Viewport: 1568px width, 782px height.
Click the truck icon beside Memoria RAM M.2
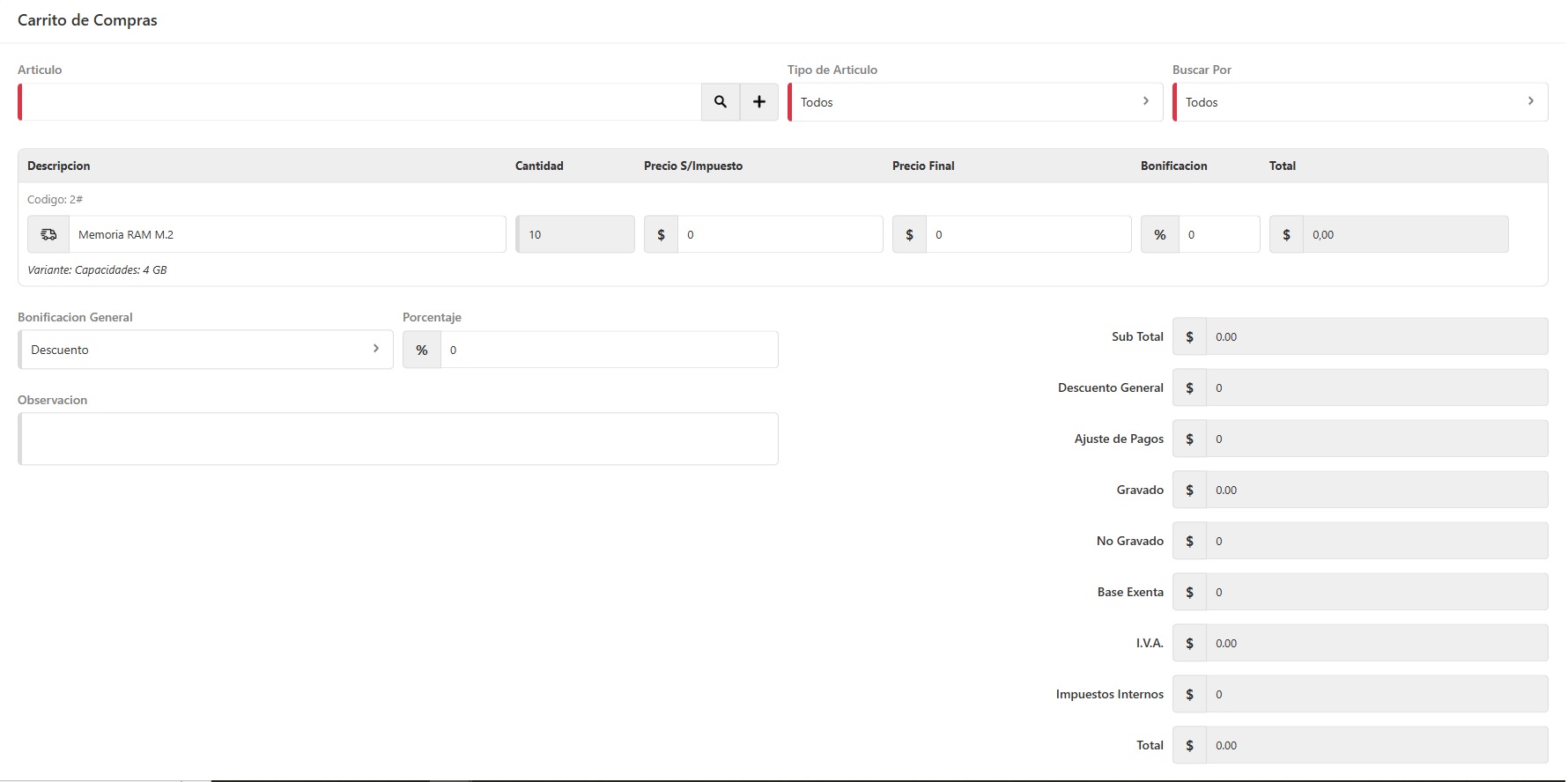click(48, 235)
